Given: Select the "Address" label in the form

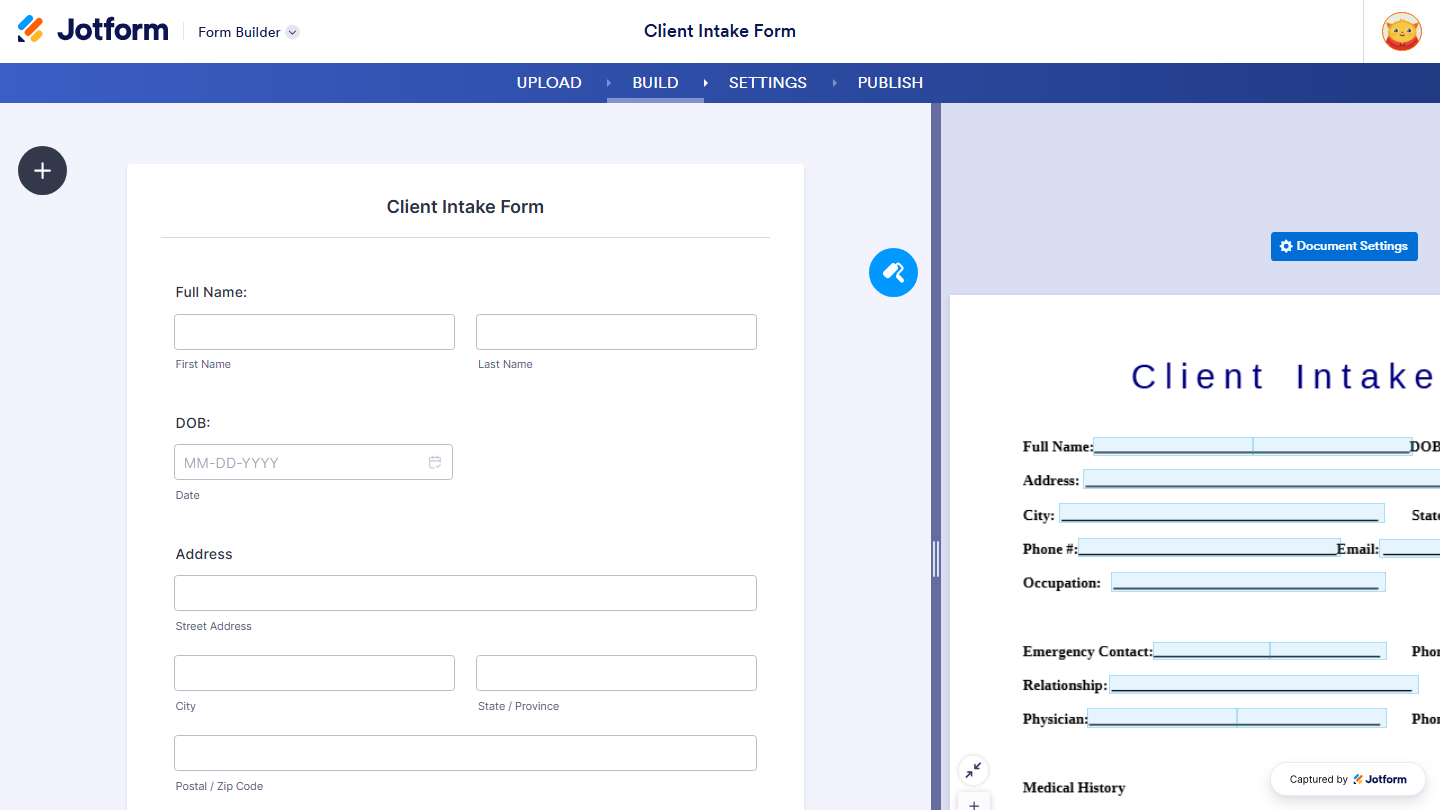Looking at the screenshot, I should (x=204, y=554).
